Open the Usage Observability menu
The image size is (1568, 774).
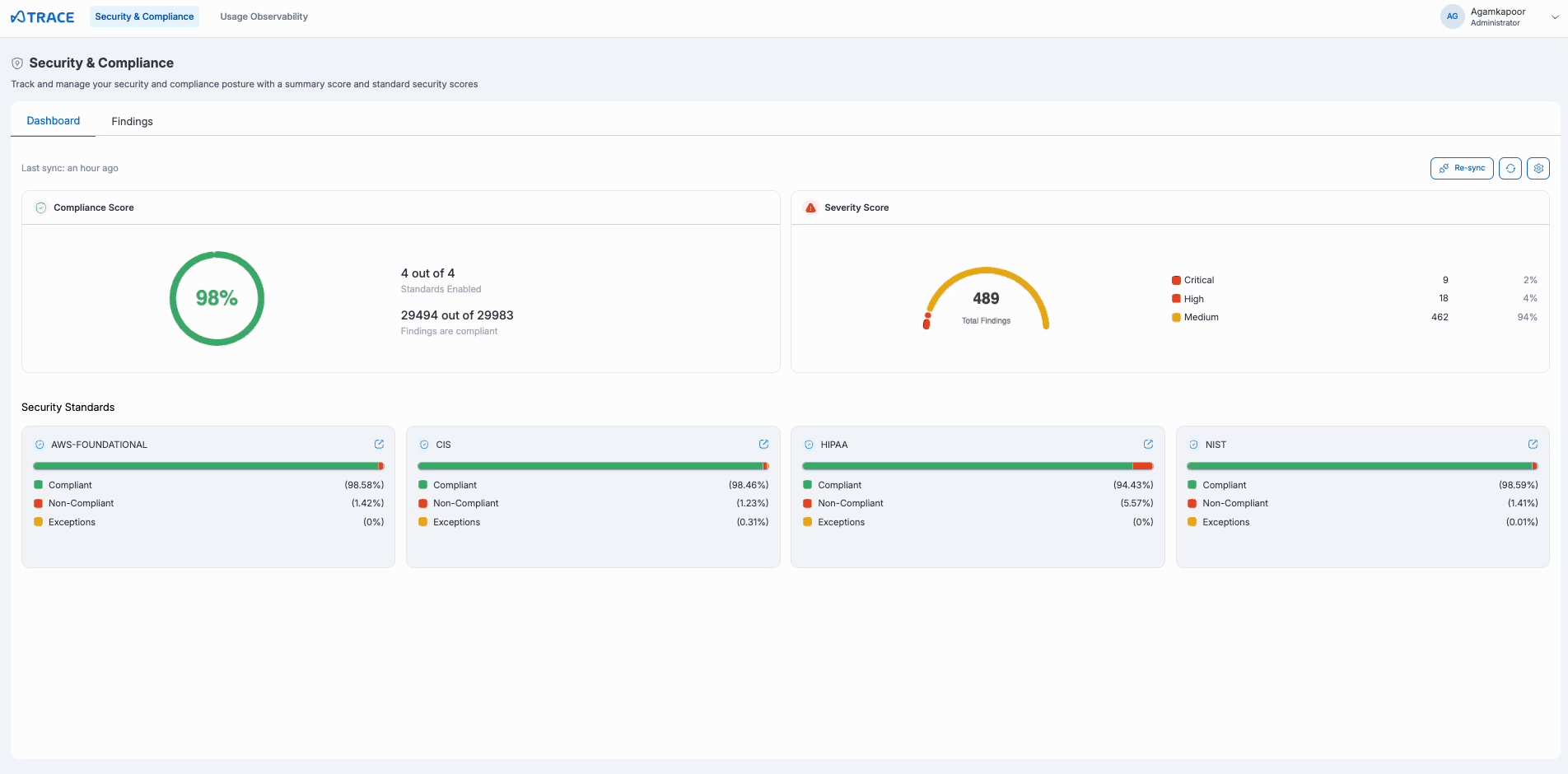pyautogui.click(x=264, y=16)
